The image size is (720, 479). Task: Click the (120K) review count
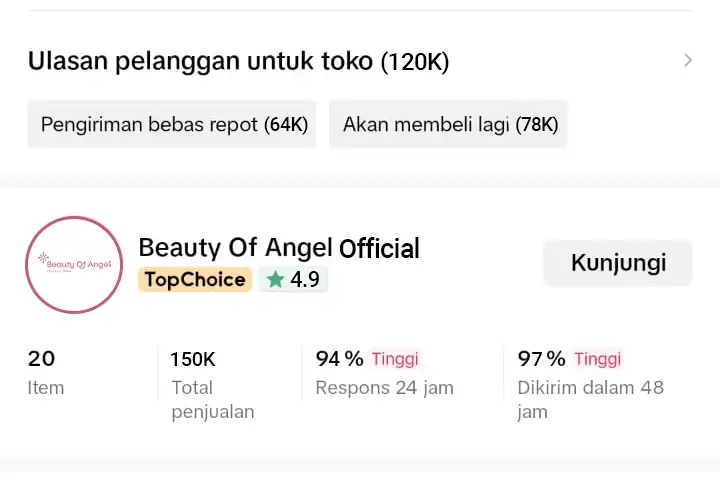tap(415, 62)
